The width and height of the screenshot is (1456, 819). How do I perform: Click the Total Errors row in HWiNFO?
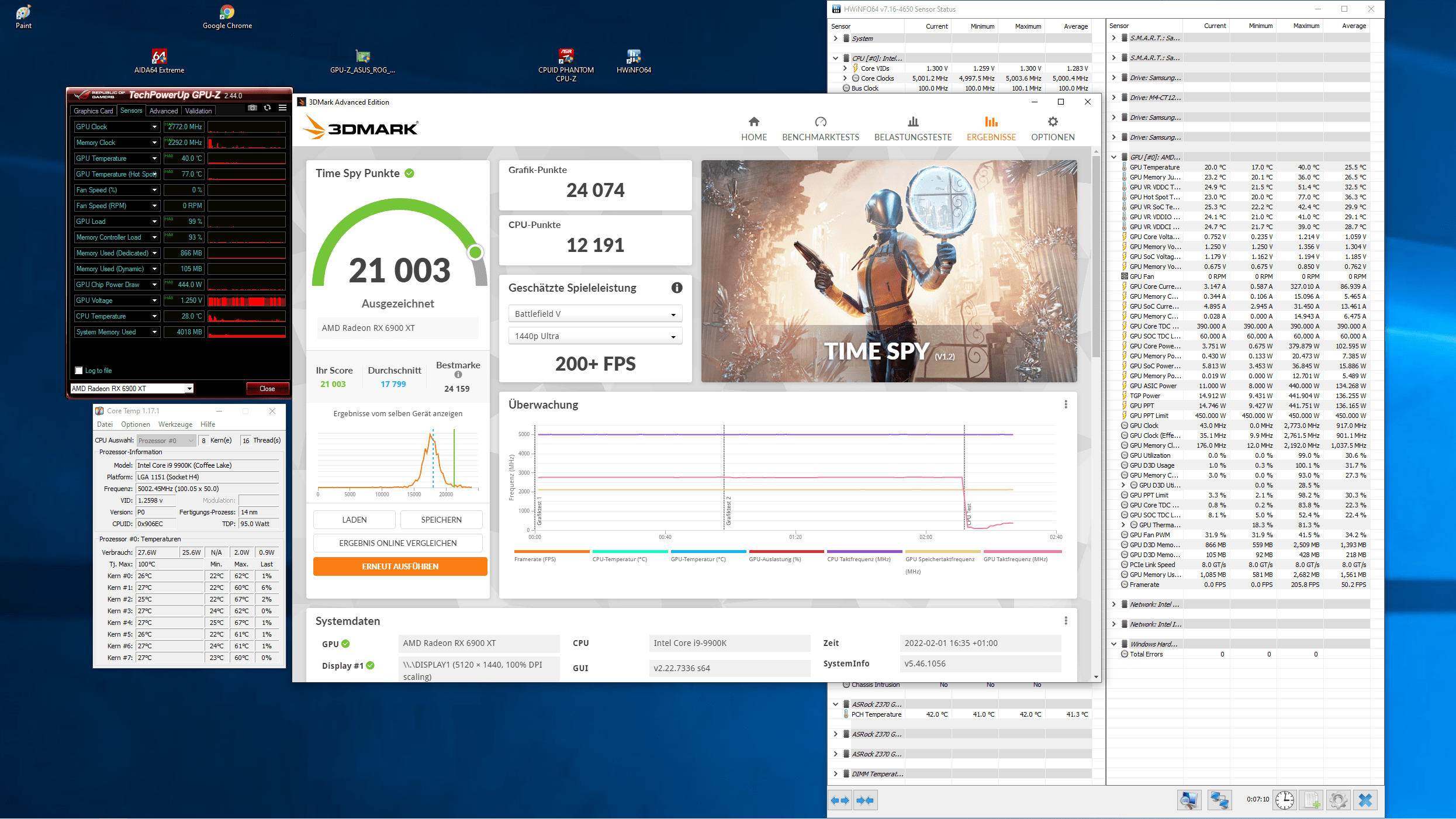tap(1245, 654)
